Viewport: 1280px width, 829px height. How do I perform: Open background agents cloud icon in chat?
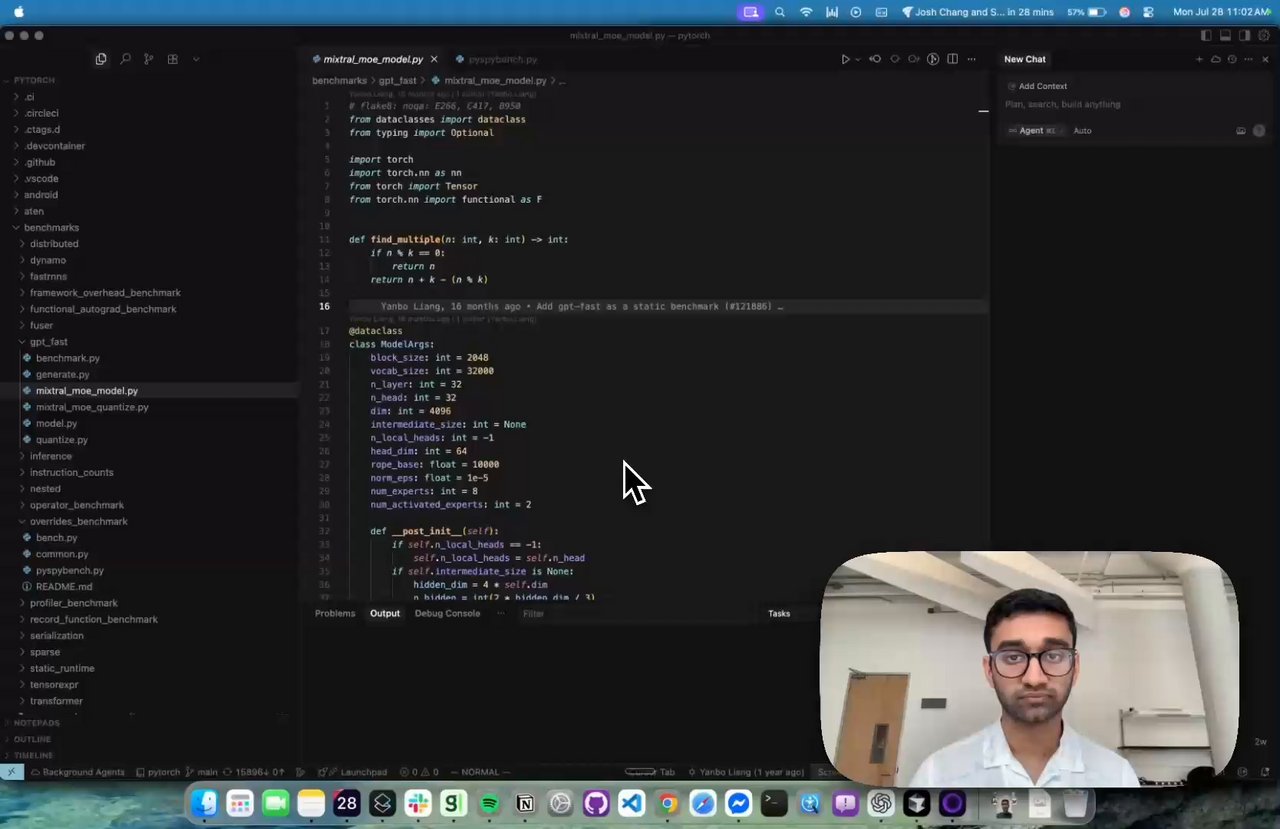(x=1215, y=59)
